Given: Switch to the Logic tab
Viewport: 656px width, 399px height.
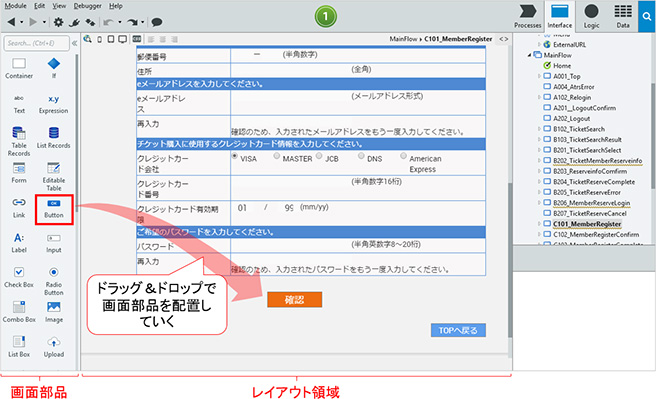Looking at the screenshot, I should click(x=591, y=16).
